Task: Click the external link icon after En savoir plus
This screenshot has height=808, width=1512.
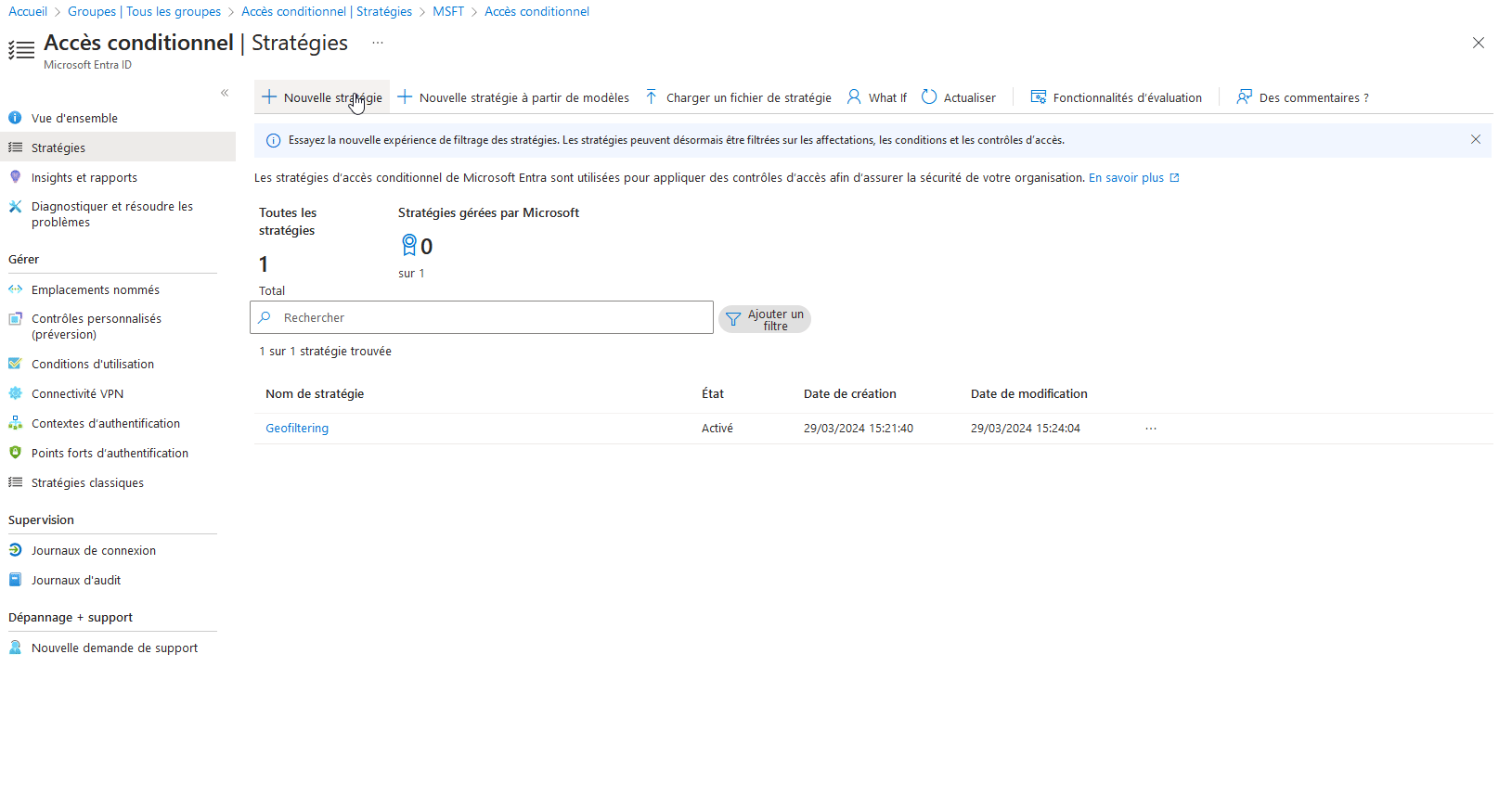Action: click(1174, 177)
